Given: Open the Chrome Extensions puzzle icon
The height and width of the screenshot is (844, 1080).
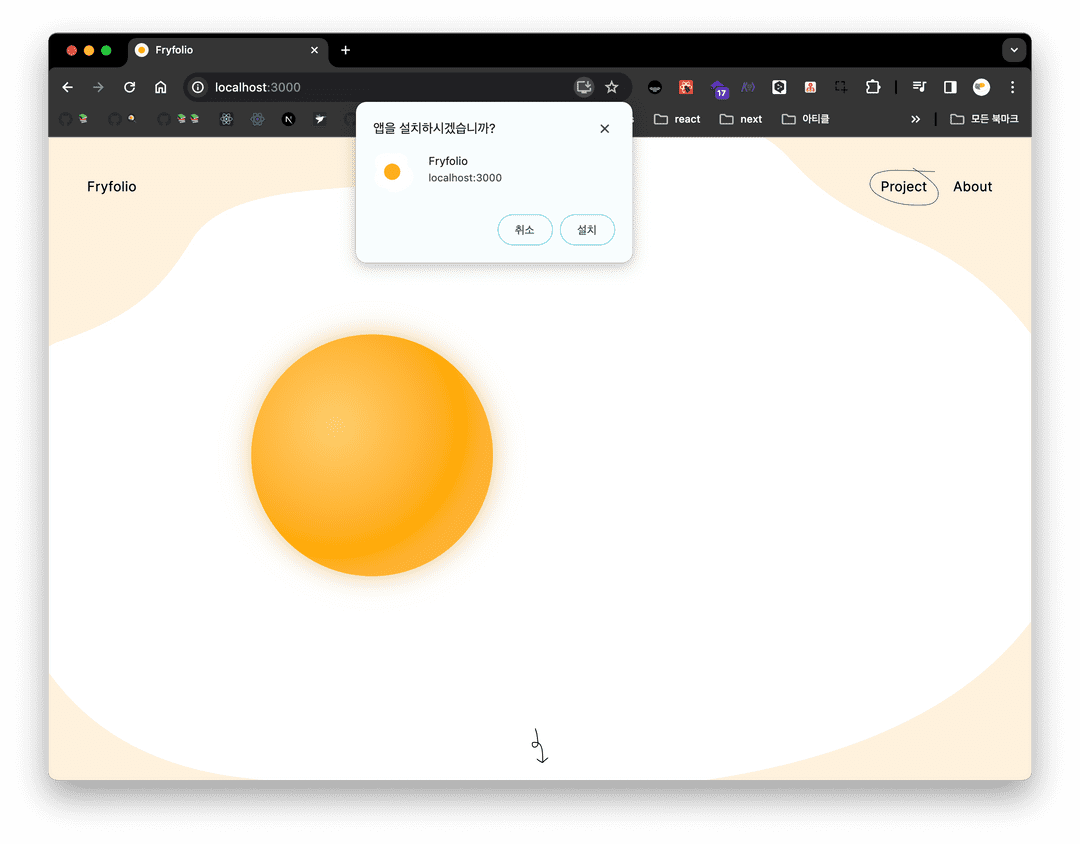Looking at the screenshot, I should (872, 87).
